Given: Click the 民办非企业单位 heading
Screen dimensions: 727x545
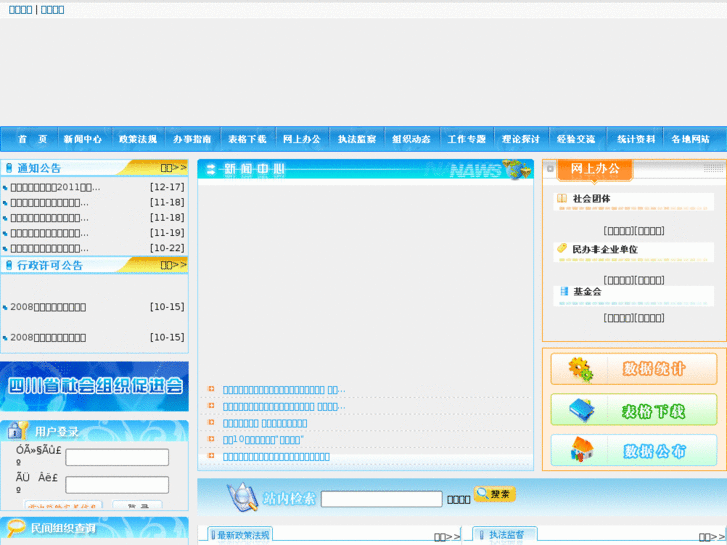Looking at the screenshot, I should click(605, 249).
